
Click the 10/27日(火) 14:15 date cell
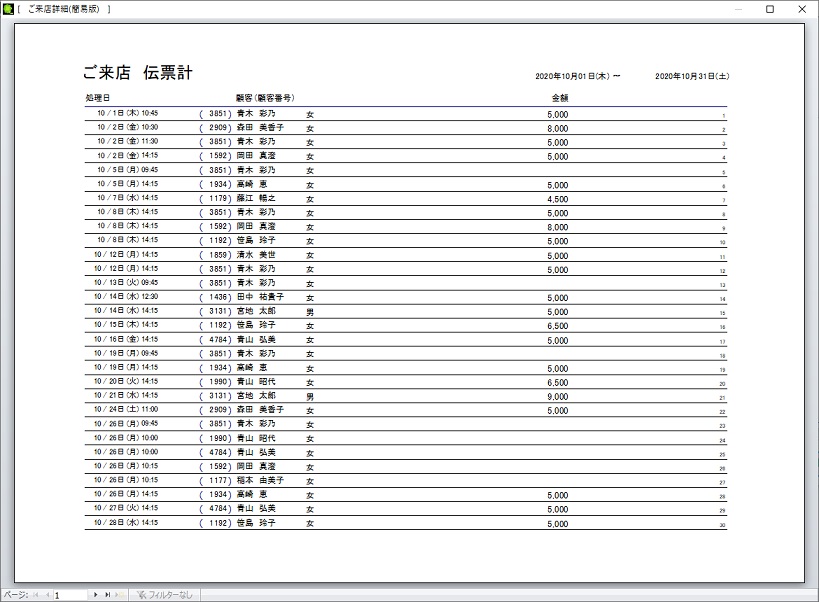[126, 508]
